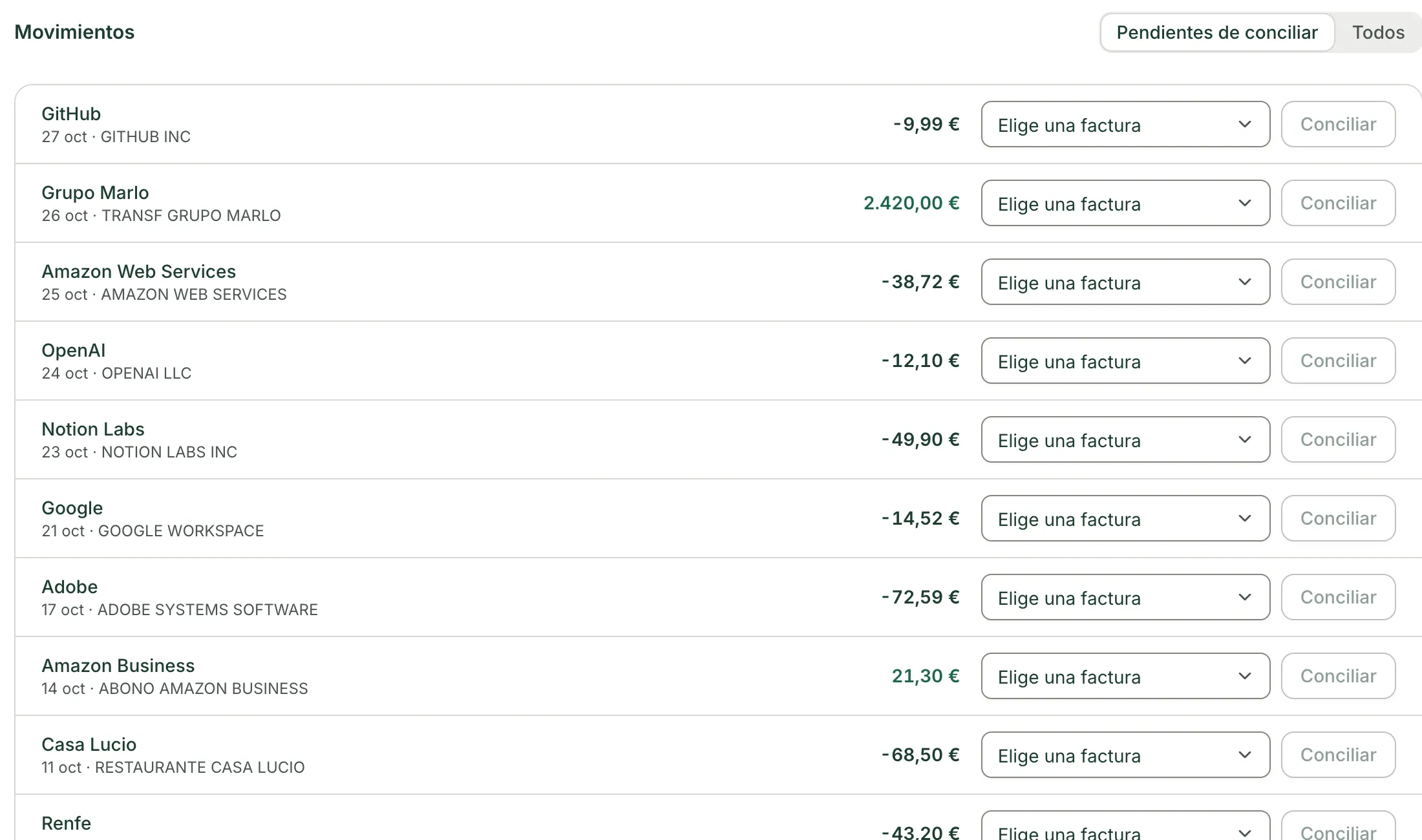This screenshot has width=1422, height=840.
Task: Reconcile the Amazon Web Services charge
Action: (x=1338, y=282)
